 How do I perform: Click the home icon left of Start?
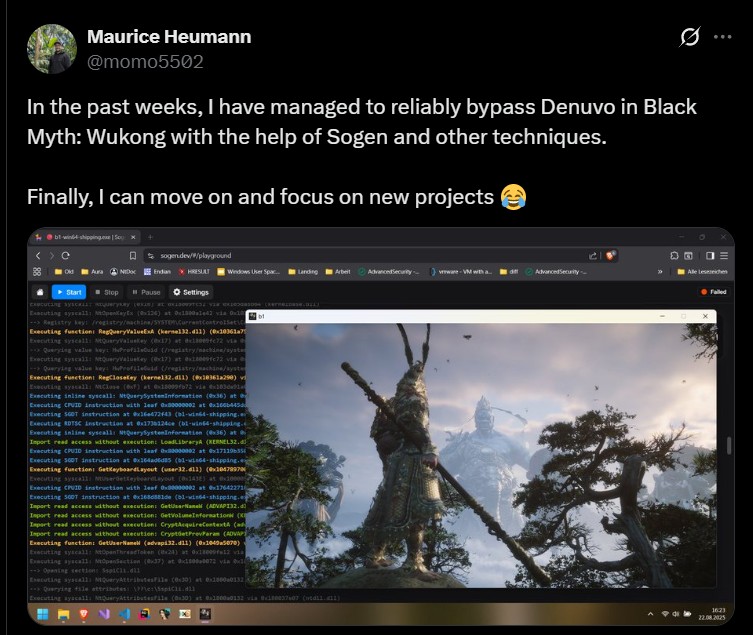(x=39, y=292)
